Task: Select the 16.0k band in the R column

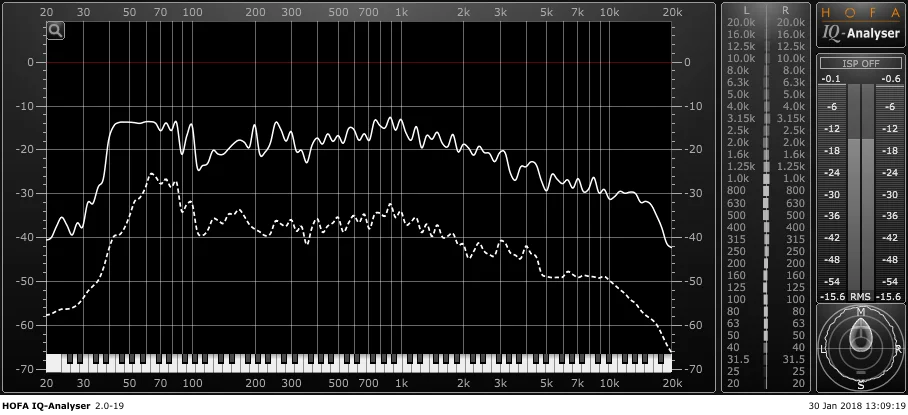Action: [x=791, y=34]
